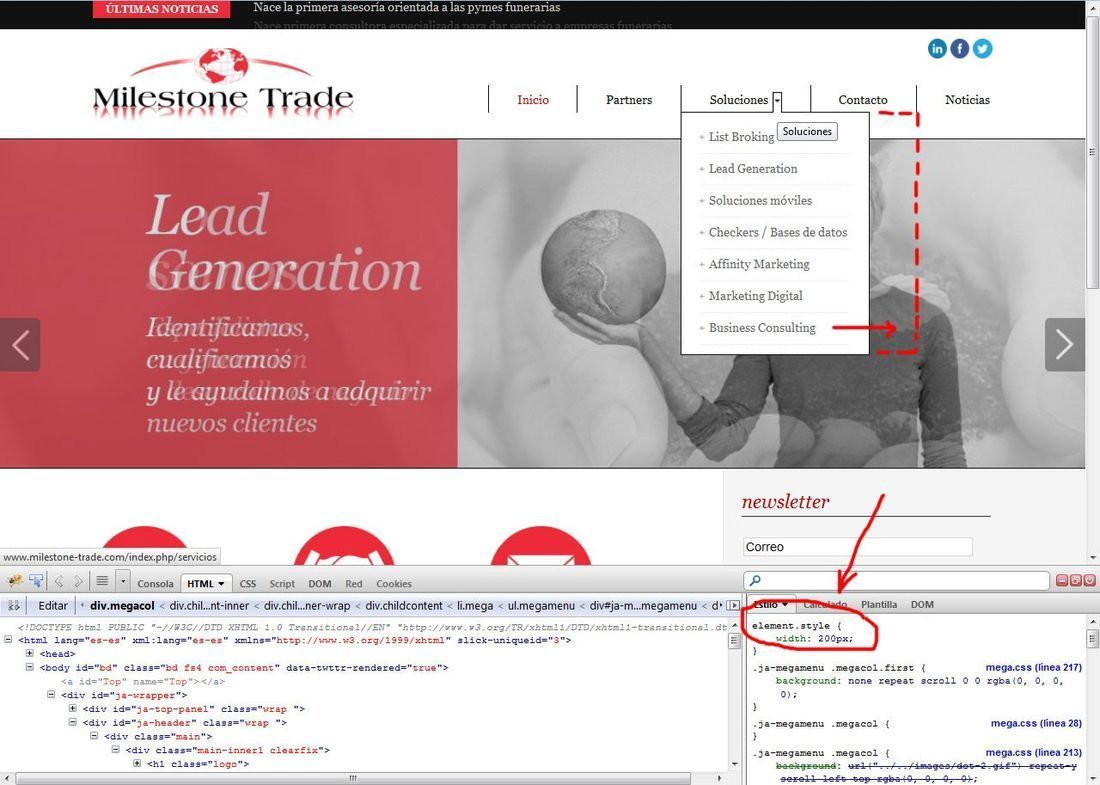This screenshot has width=1100, height=785.
Task: Expand the head node in HTML tree
Action: [x=29, y=653]
